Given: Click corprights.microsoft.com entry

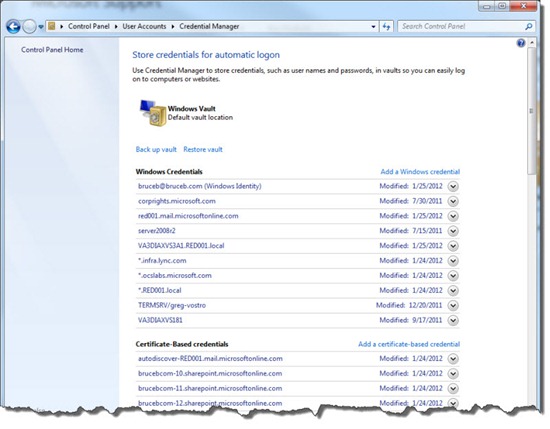Looking at the screenshot, I should [x=177, y=201].
